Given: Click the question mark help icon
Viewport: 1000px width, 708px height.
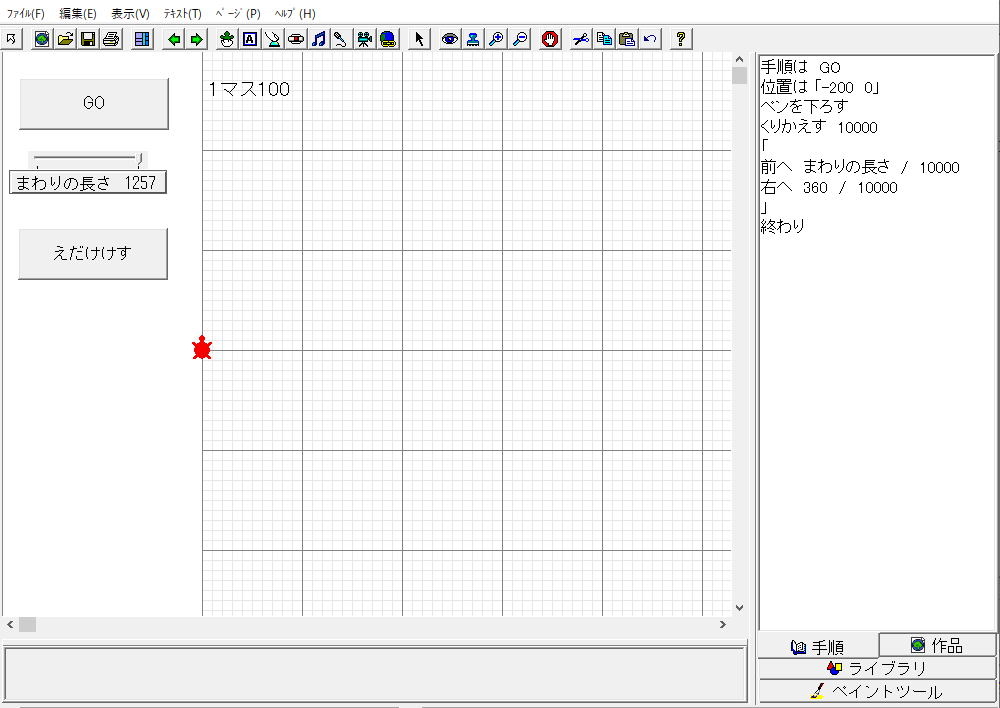Looking at the screenshot, I should tap(681, 39).
